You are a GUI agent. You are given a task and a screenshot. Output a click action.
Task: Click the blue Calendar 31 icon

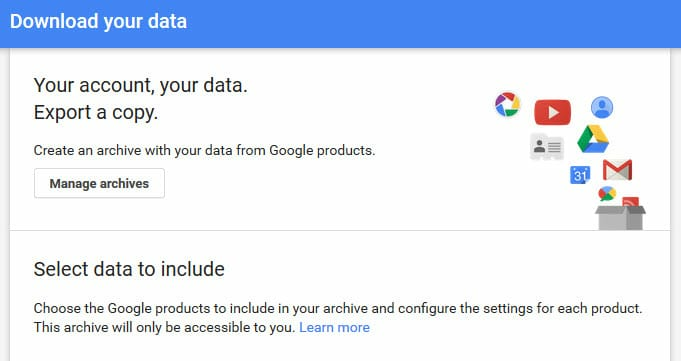coord(580,175)
